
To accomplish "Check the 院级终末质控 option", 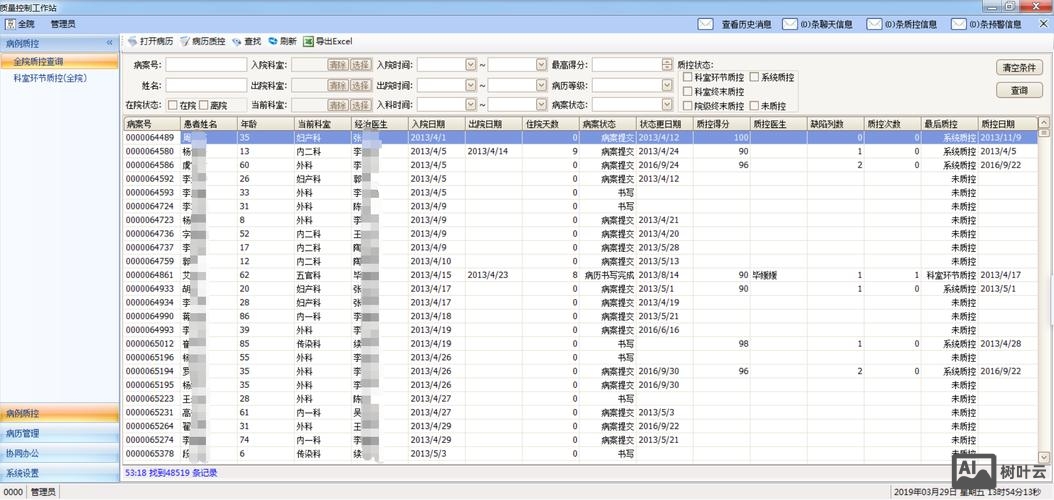I will [x=687, y=106].
